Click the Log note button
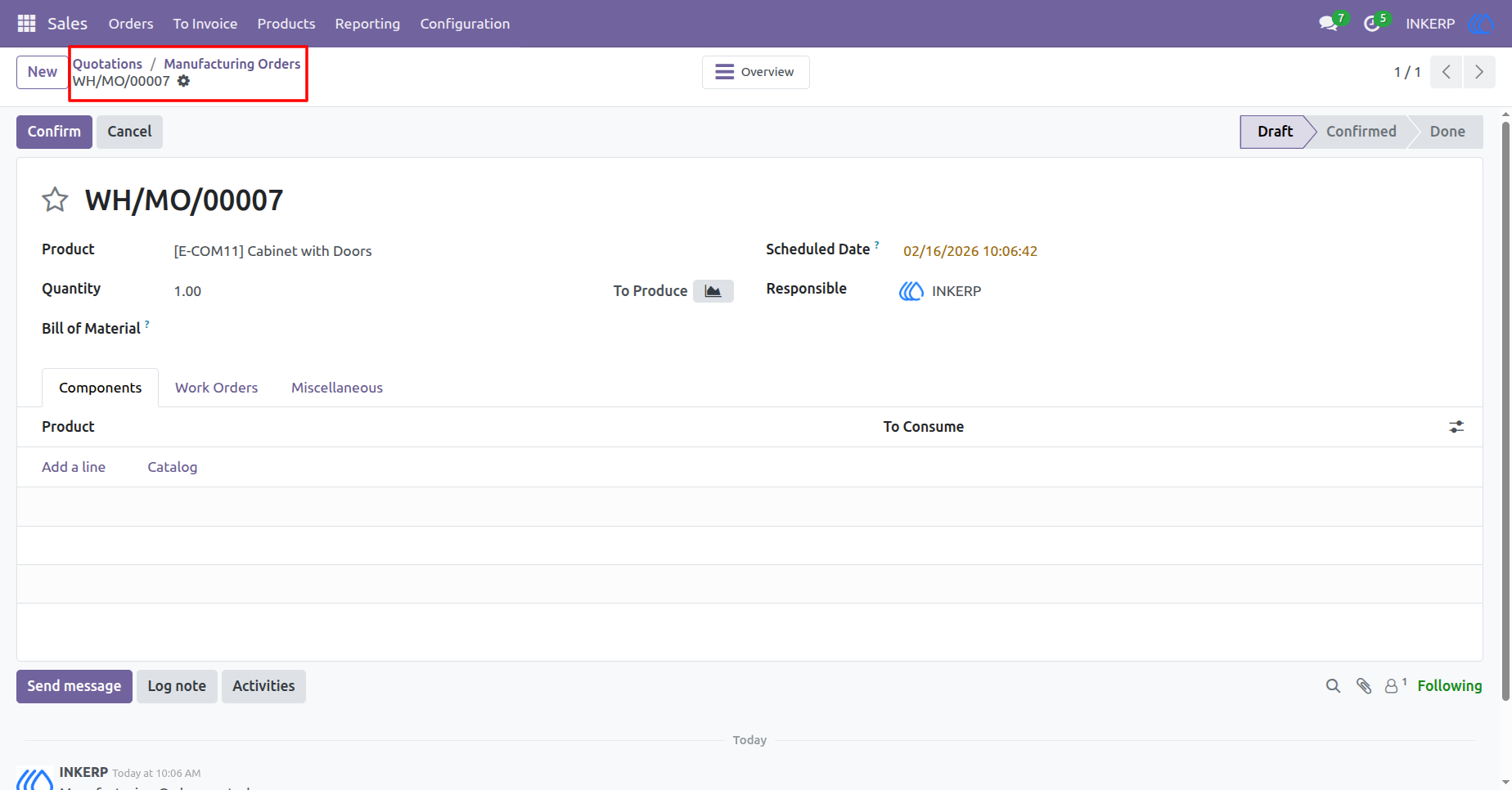1512x790 pixels. click(x=177, y=686)
